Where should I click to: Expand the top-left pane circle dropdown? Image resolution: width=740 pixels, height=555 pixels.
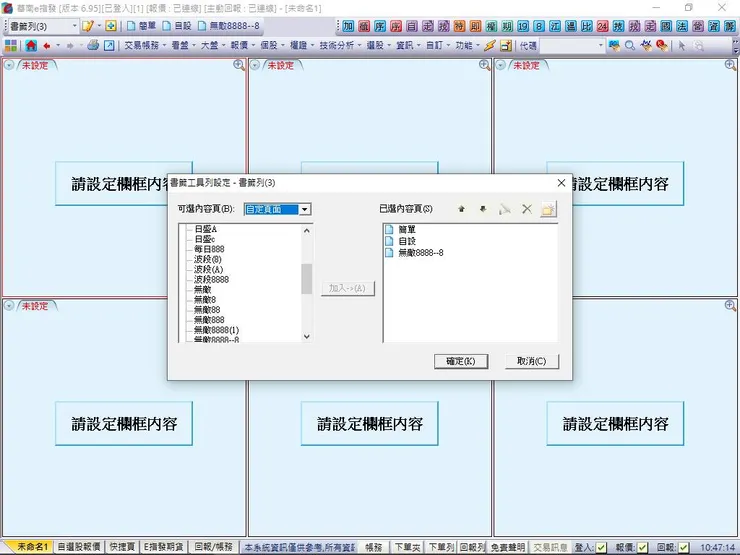tap(9, 65)
